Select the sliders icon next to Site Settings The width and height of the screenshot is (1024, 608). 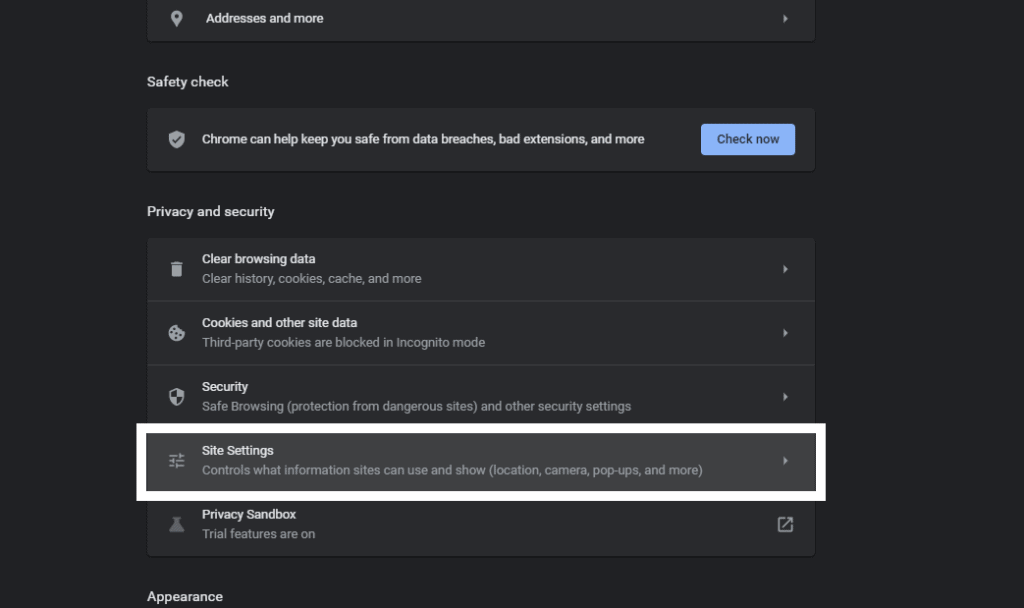(176, 461)
